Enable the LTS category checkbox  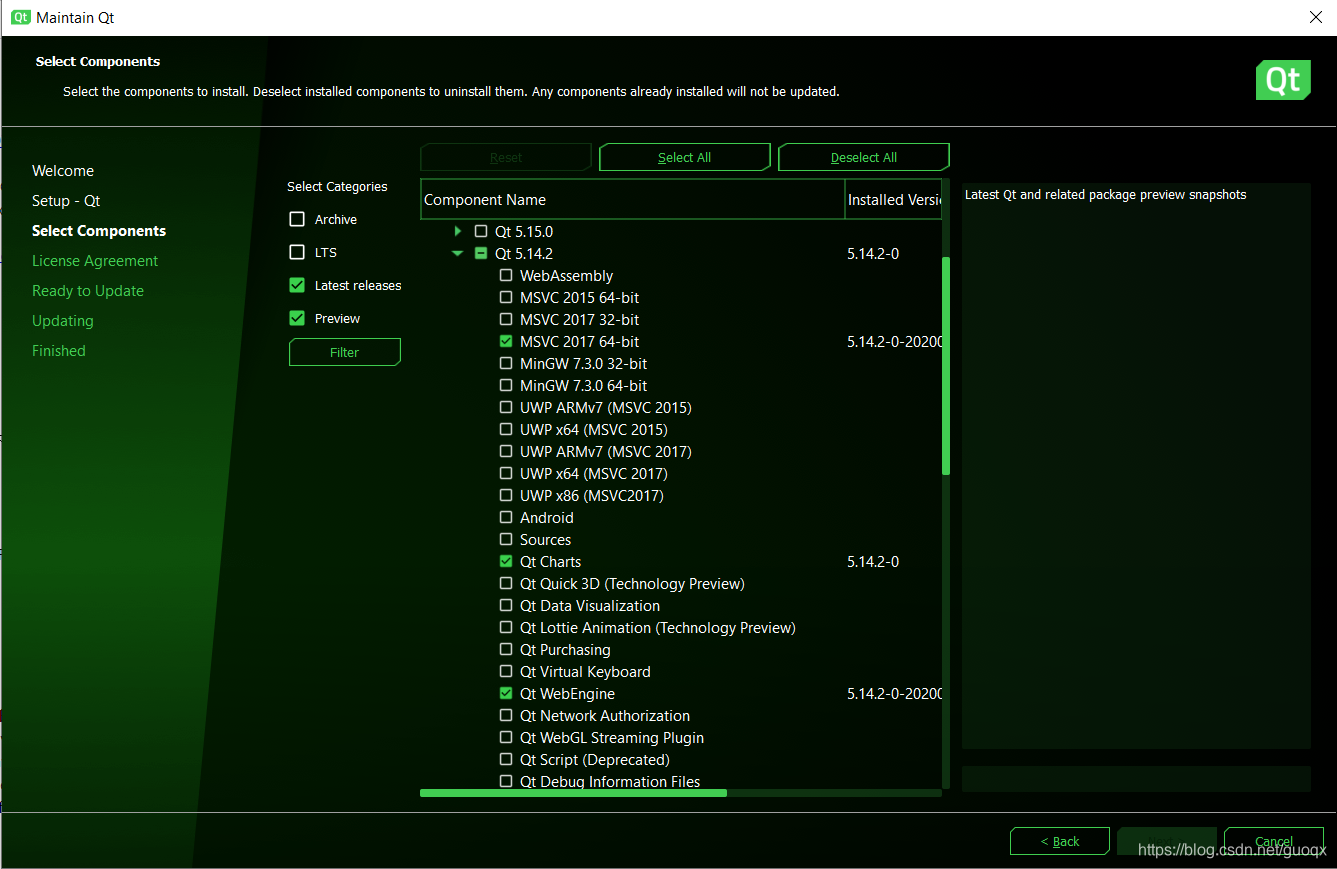[297, 252]
